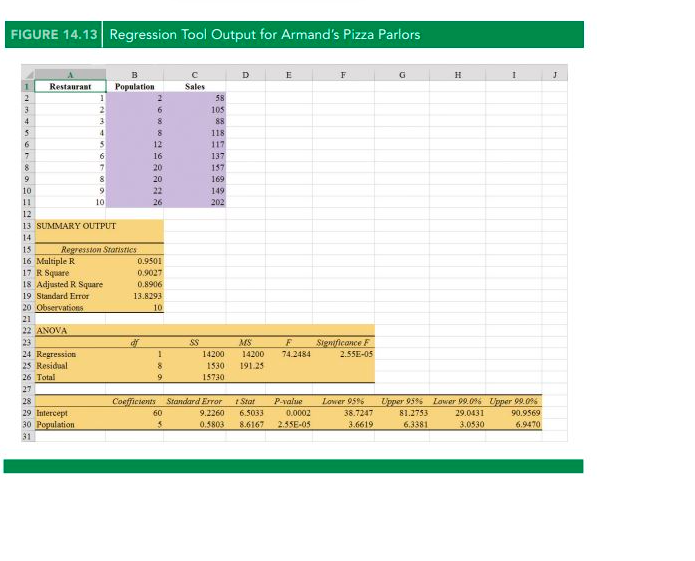Viewport: 695px width, 561px height.
Task: Click Lower 99.0% value 29.0431
Action: click(x=470, y=413)
